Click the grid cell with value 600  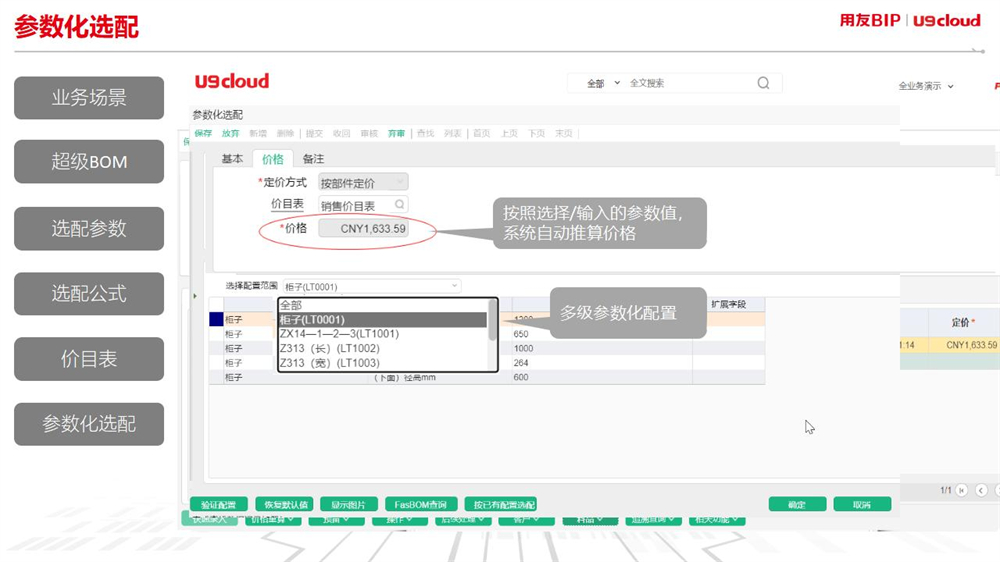point(601,377)
